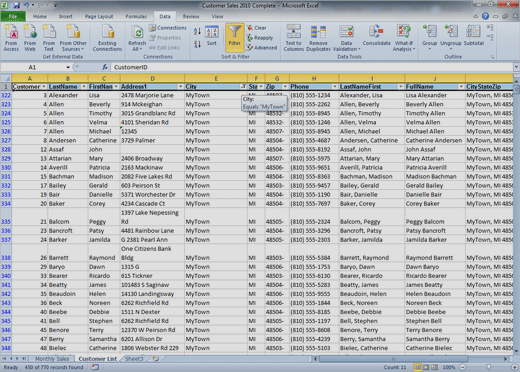This screenshot has height=372, width=520.
Task: Sort A to Z ascending
Action: tap(197, 32)
